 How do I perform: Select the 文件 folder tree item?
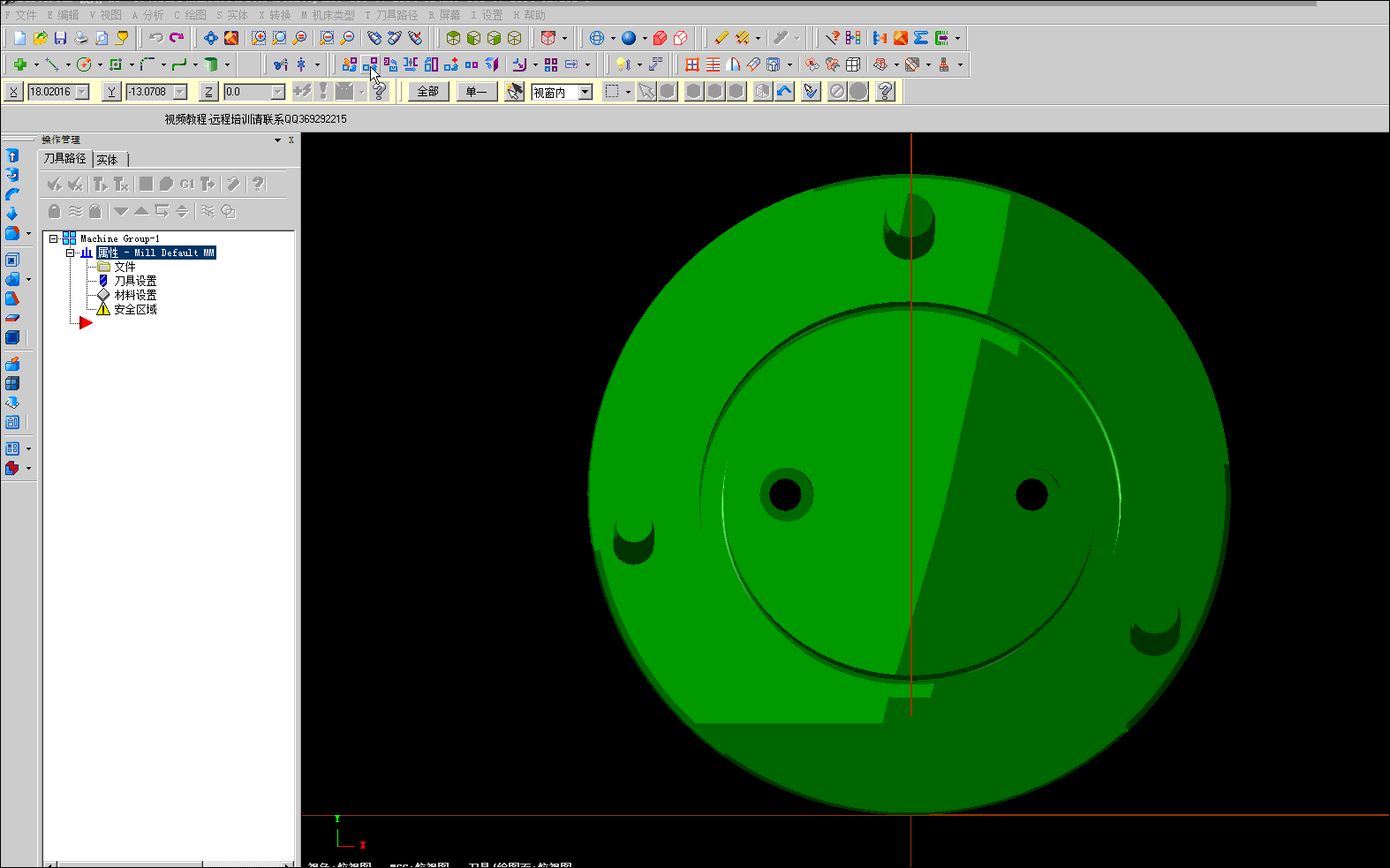coord(117,267)
